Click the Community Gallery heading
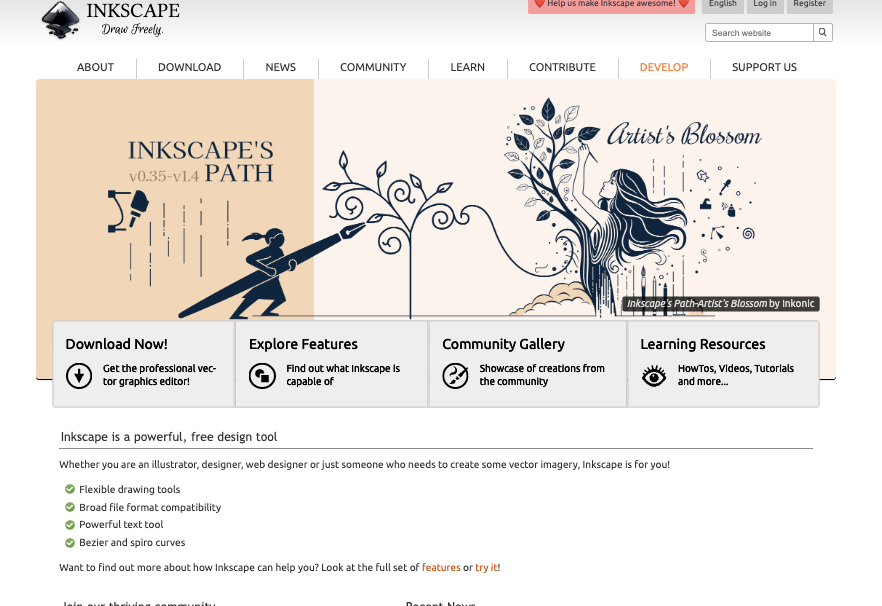This screenshot has height=606, width=882. (503, 344)
